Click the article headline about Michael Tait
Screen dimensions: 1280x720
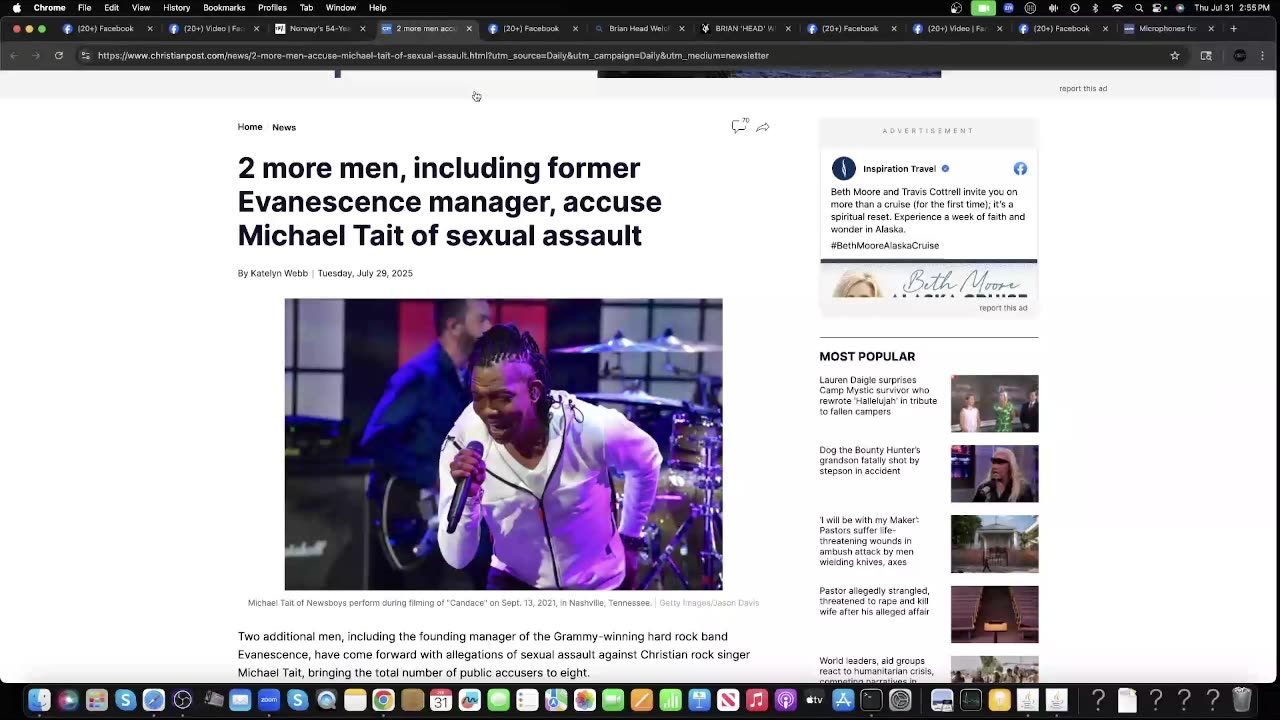pyautogui.click(x=449, y=202)
